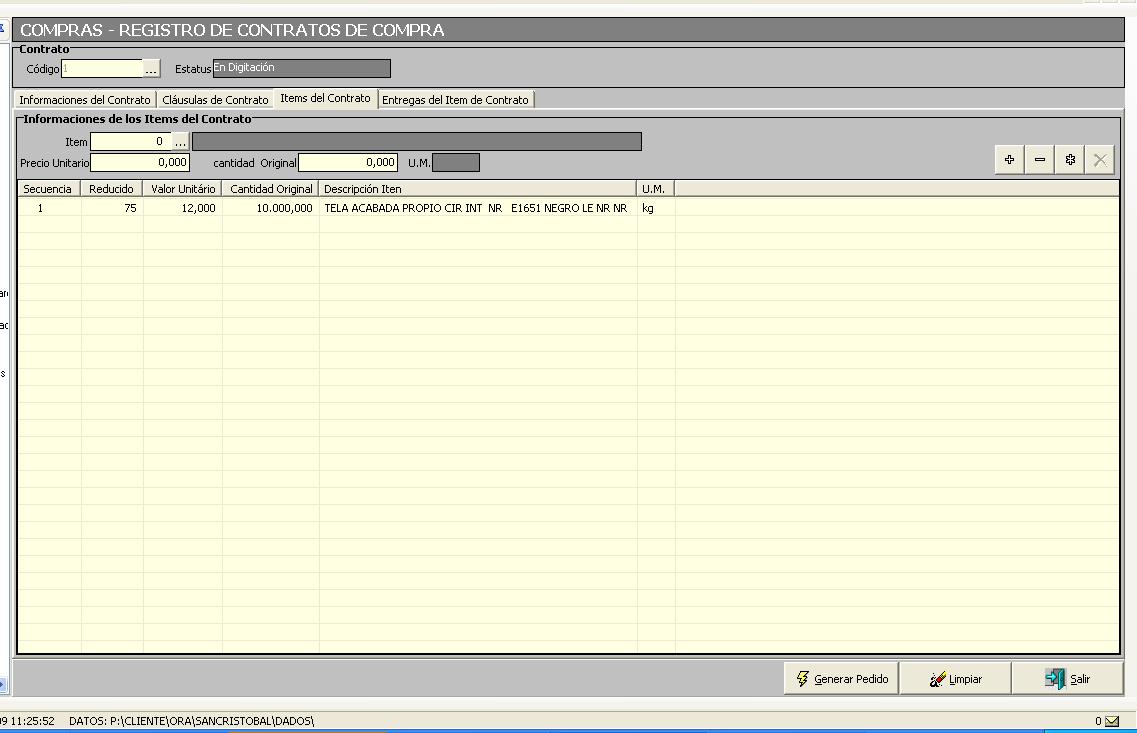Go to Entregas del Item de Contrato tab
Screen dimensions: 1137x733
[455, 100]
